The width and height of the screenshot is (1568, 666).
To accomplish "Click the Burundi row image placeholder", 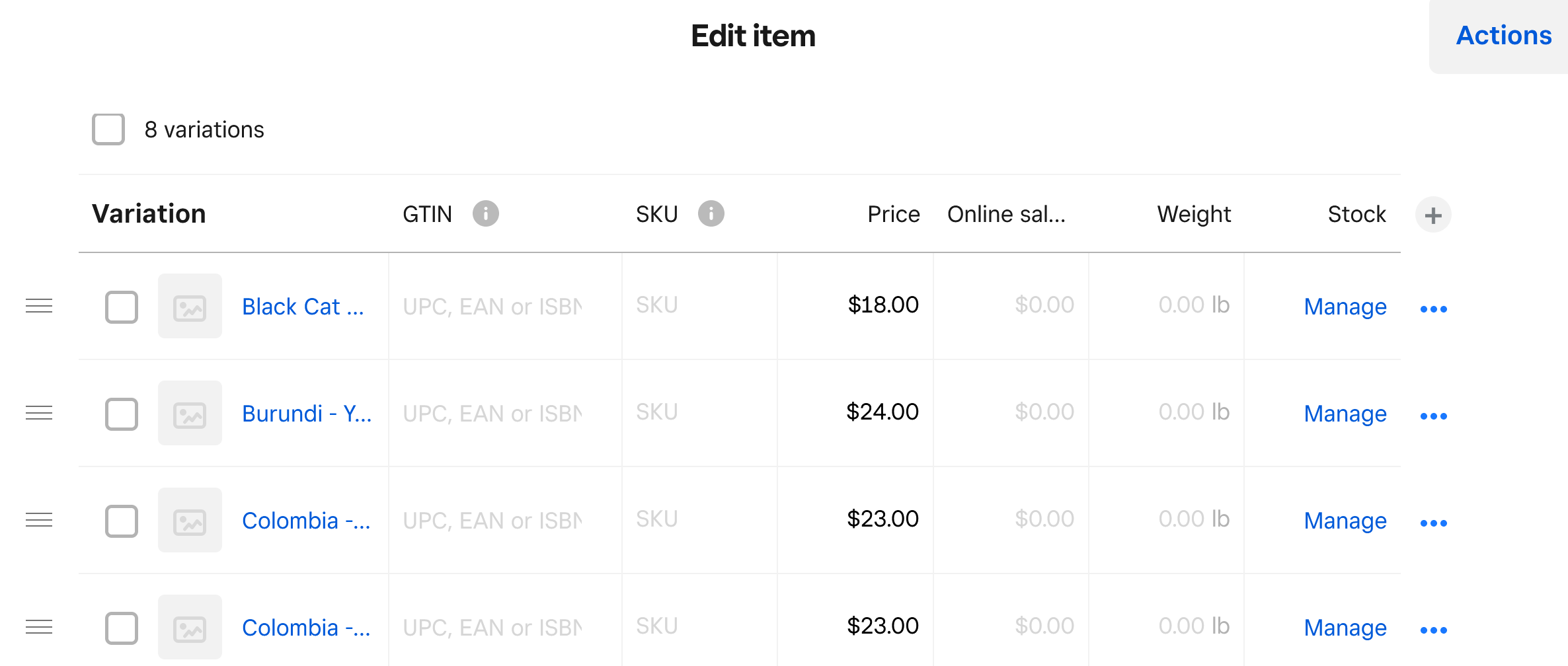I will point(190,413).
